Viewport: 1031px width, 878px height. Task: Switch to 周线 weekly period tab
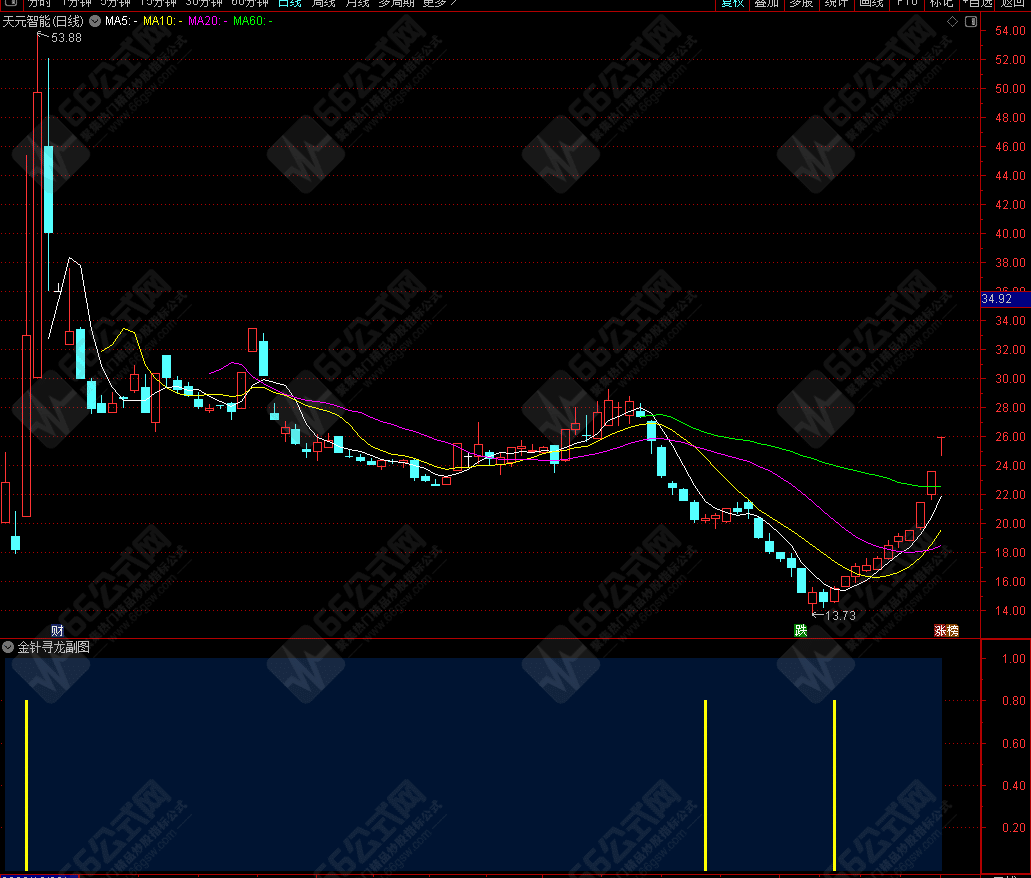[324, 3]
